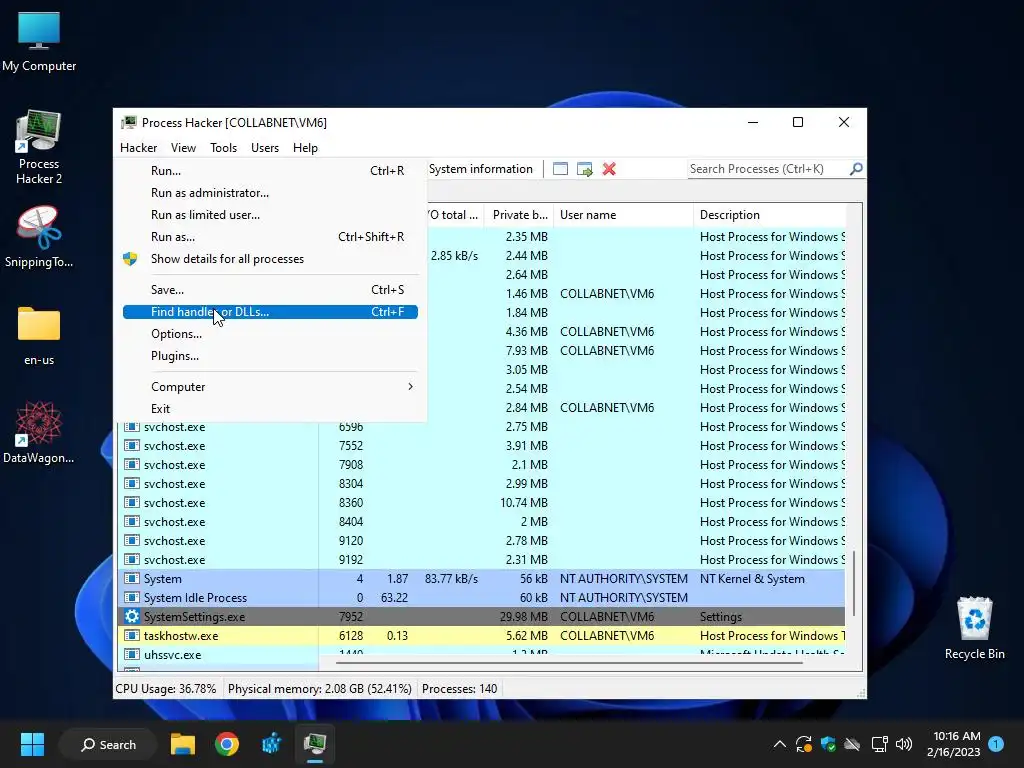
Task: Show hidden tray icons chevron
Action: [780, 744]
